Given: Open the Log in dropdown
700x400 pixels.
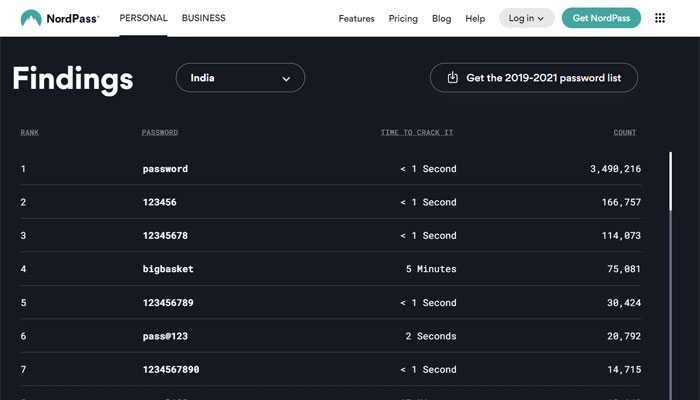Looking at the screenshot, I should click(526, 18).
